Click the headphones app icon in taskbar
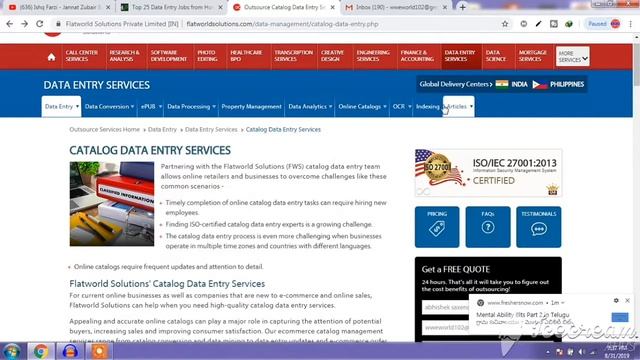This screenshot has height=360, width=640. (x=70, y=351)
